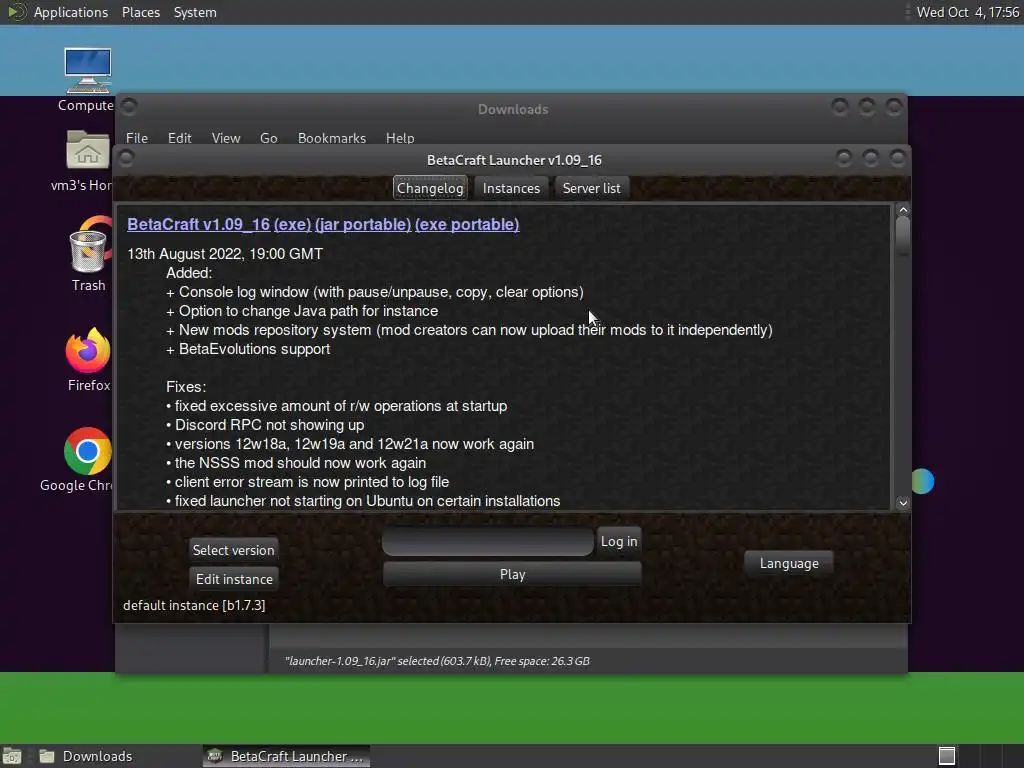This screenshot has height=768, width=1024.
Task: Close the BetaCraft Launcher window
Action: [898, 157]
